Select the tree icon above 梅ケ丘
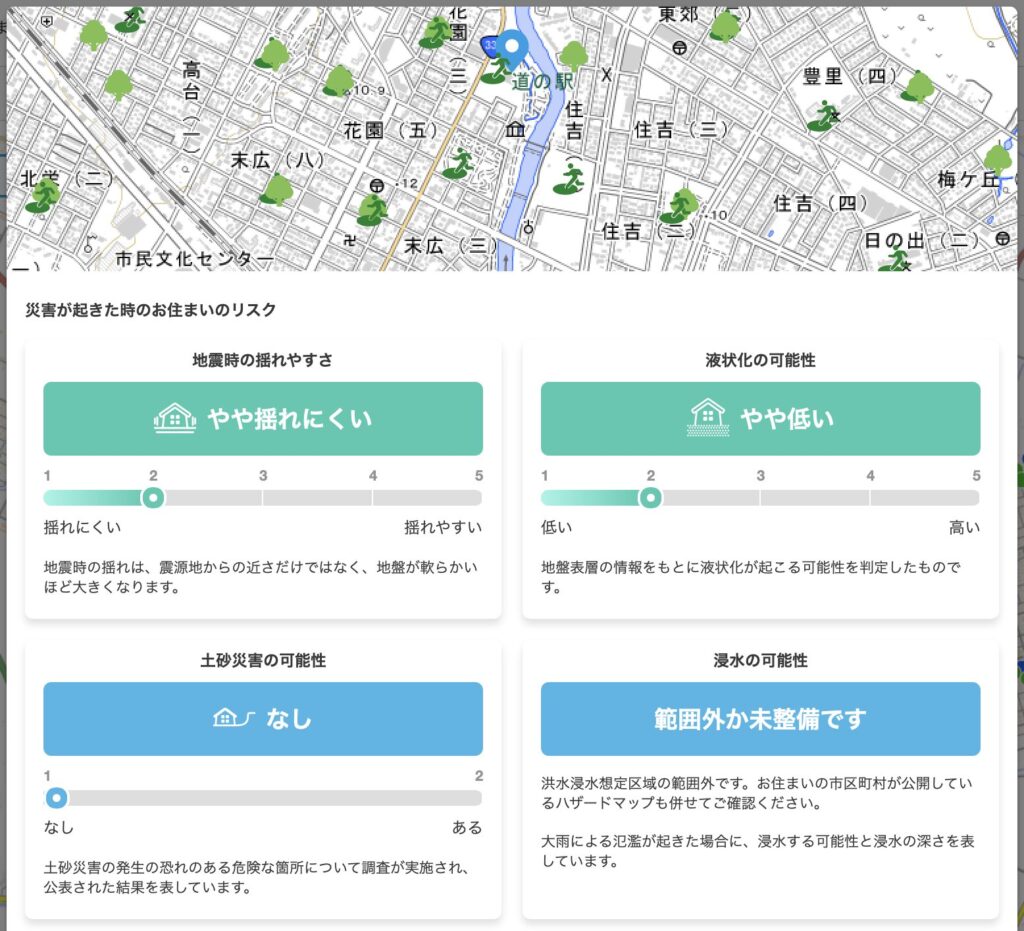1024x931 pixels. tap(997, 158)
